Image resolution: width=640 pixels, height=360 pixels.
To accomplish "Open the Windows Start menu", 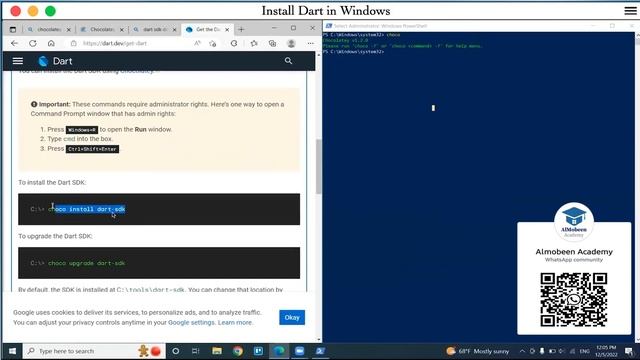I will (12, 351).
